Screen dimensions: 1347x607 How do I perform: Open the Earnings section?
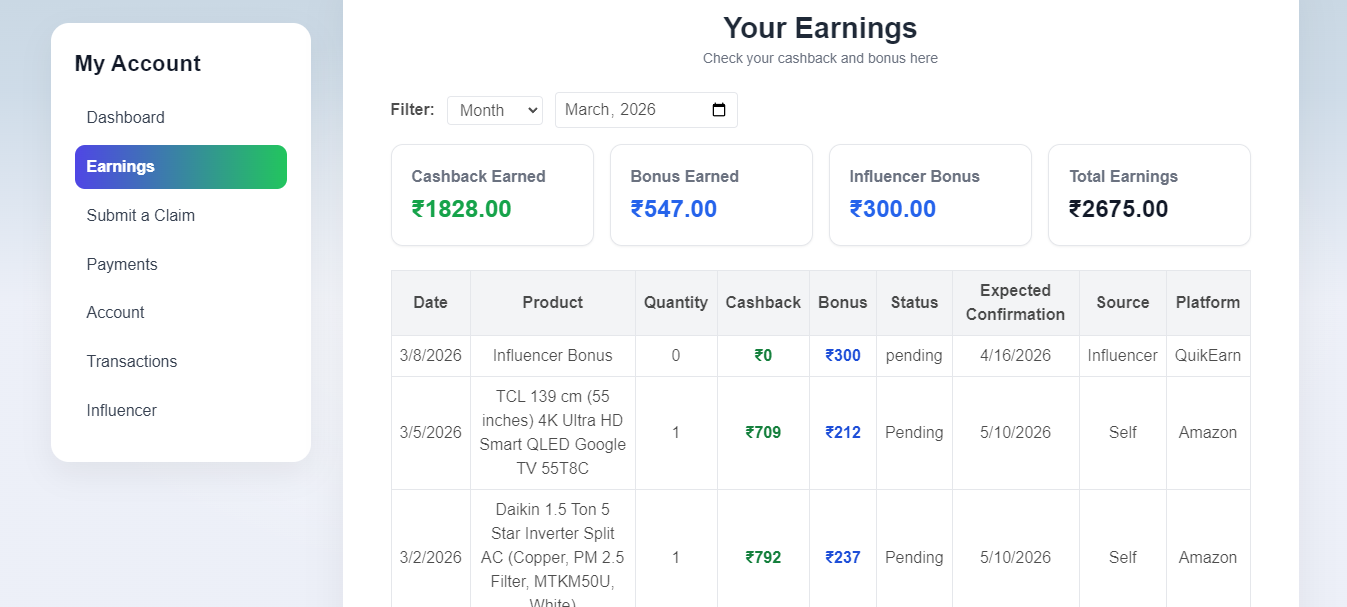coord(120,166)
